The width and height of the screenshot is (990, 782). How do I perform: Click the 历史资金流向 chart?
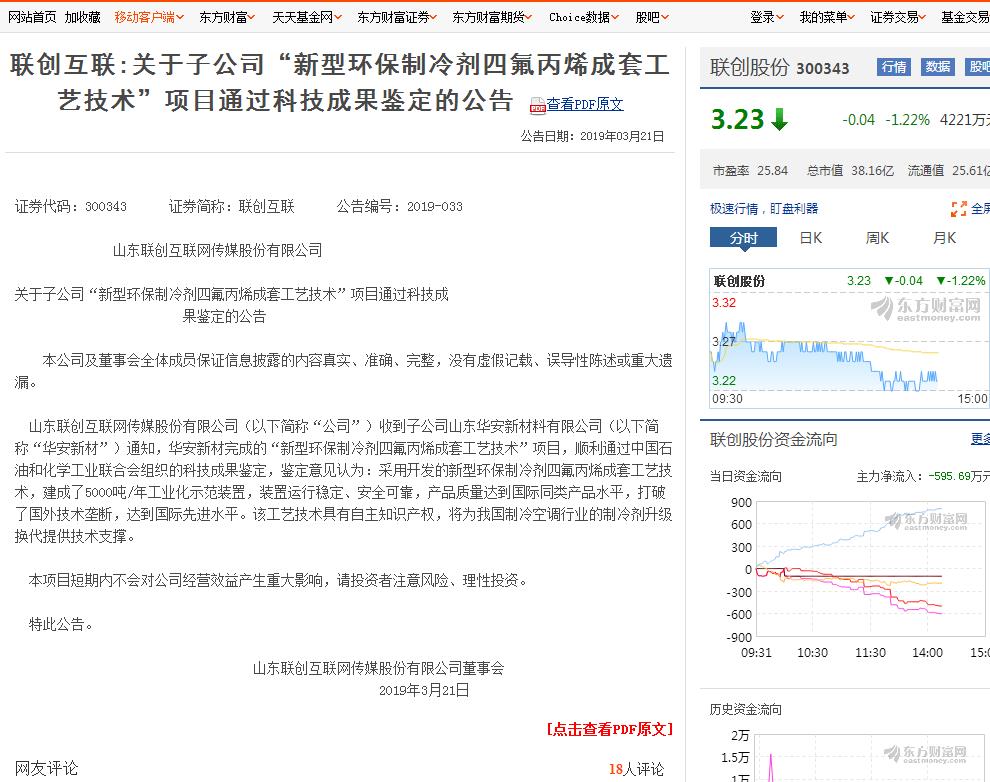871,756
